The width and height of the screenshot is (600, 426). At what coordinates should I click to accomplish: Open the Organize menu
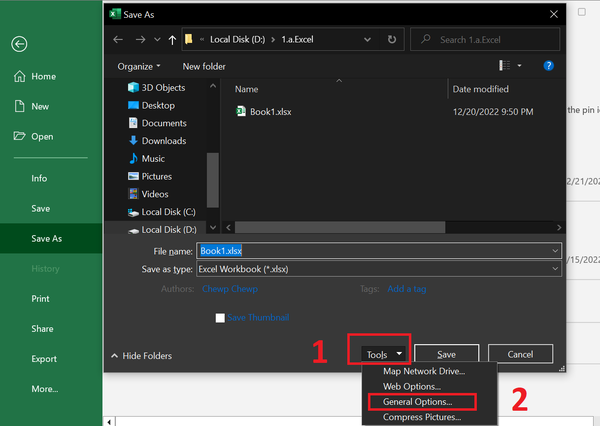[x=139, y=67]
